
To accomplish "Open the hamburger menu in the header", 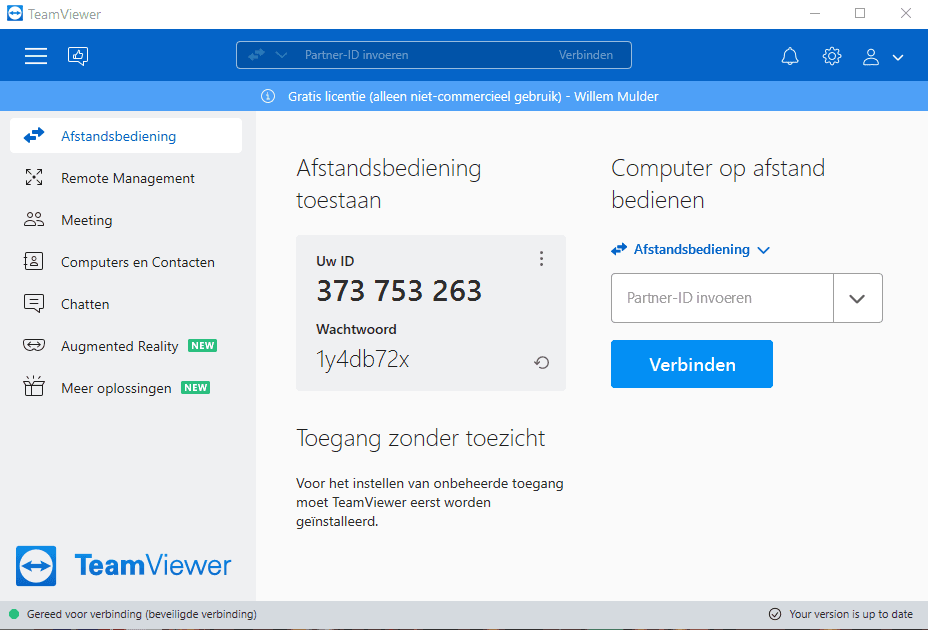I will pyautogui.click(x=36, y=56).
